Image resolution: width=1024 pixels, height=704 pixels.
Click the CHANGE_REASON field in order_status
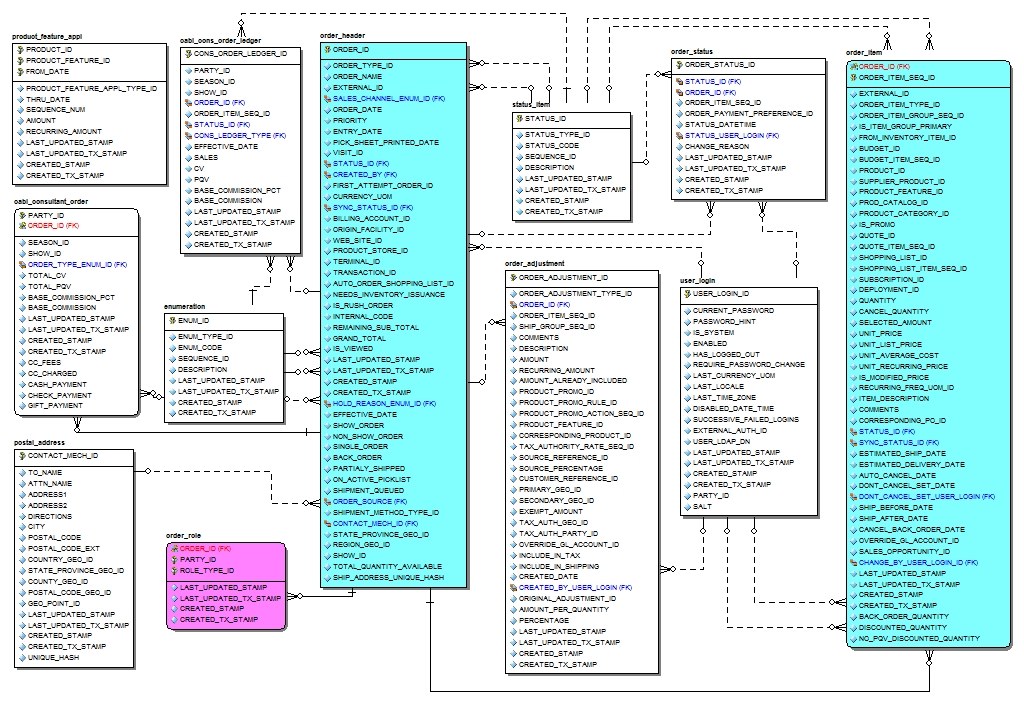[717, 147]
